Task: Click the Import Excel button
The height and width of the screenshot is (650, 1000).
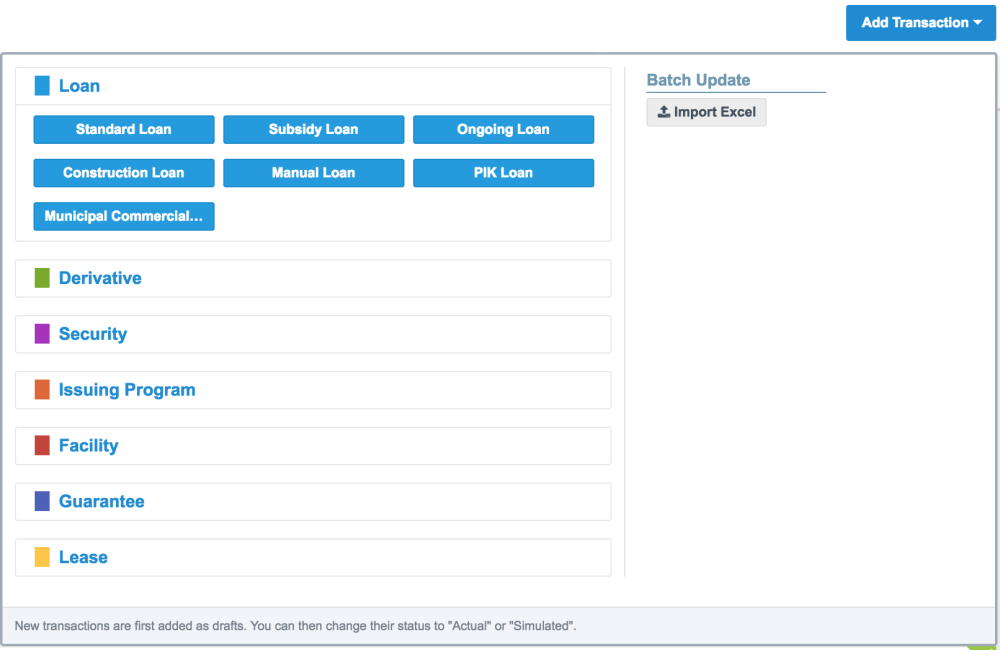Action: [706, 112]
